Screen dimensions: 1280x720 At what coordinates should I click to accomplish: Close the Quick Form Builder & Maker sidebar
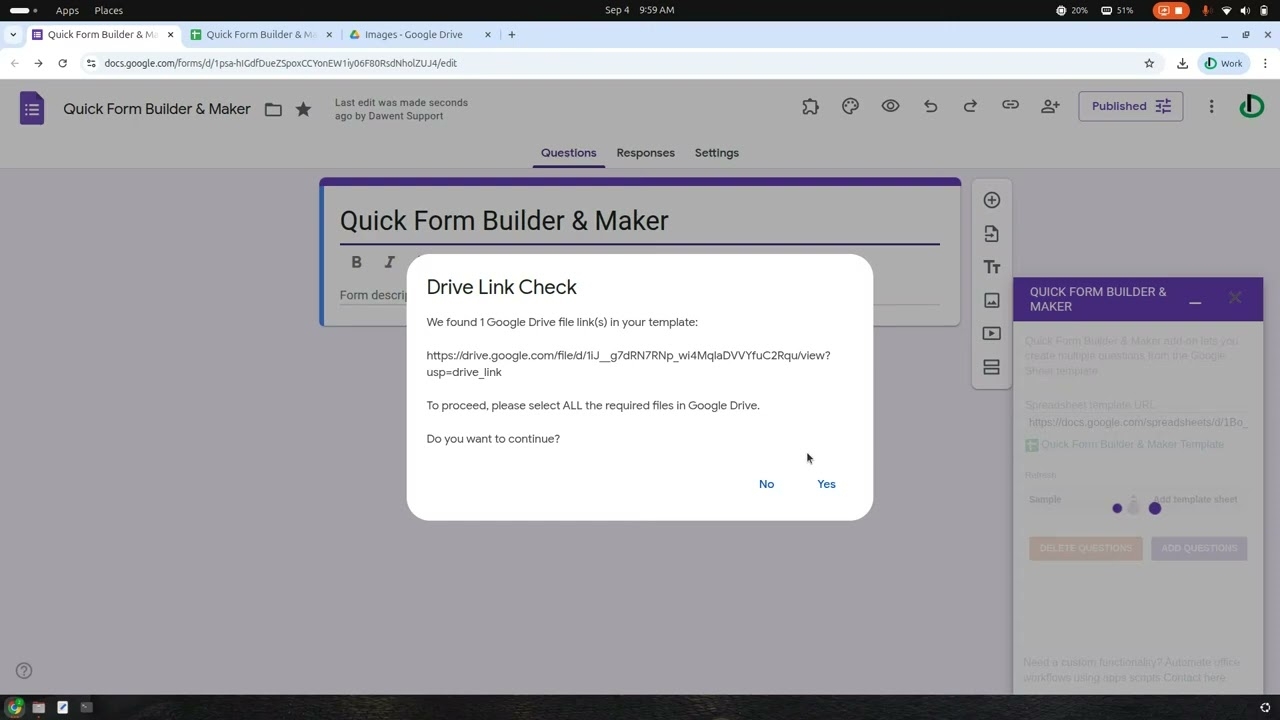click(1235, 298)
